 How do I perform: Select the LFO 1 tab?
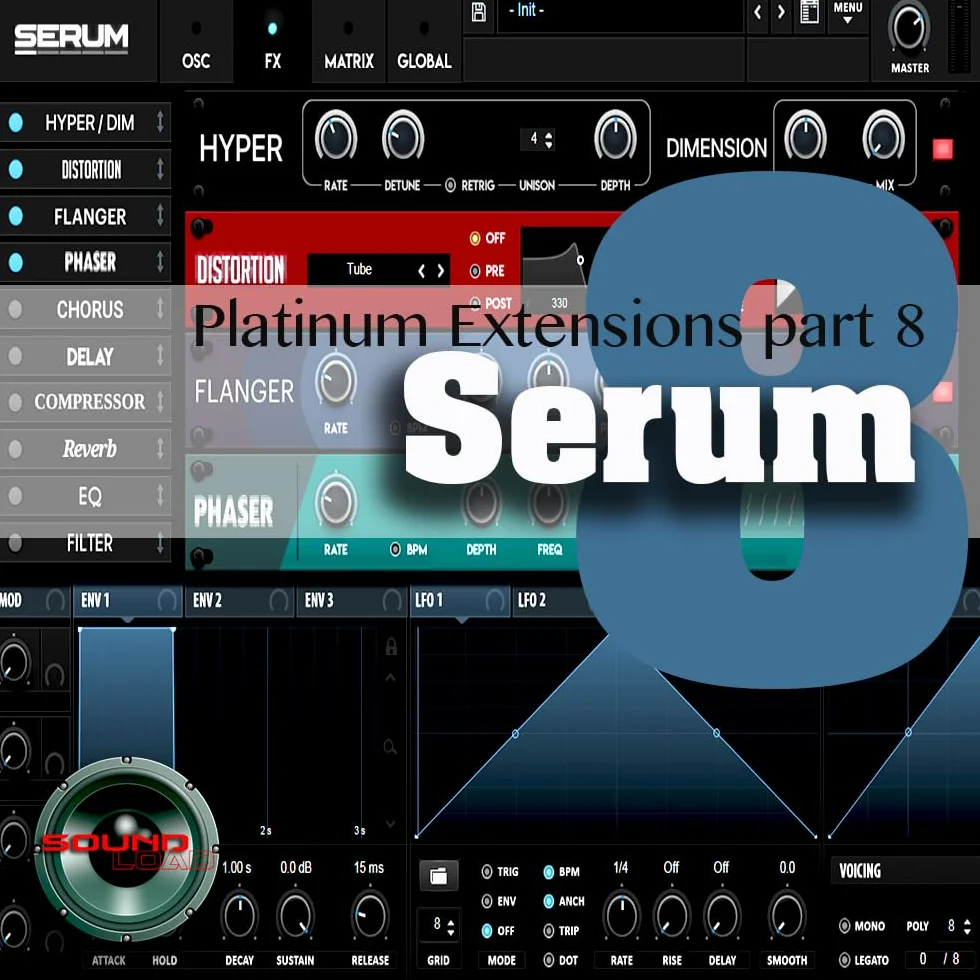tap(460, 601)
